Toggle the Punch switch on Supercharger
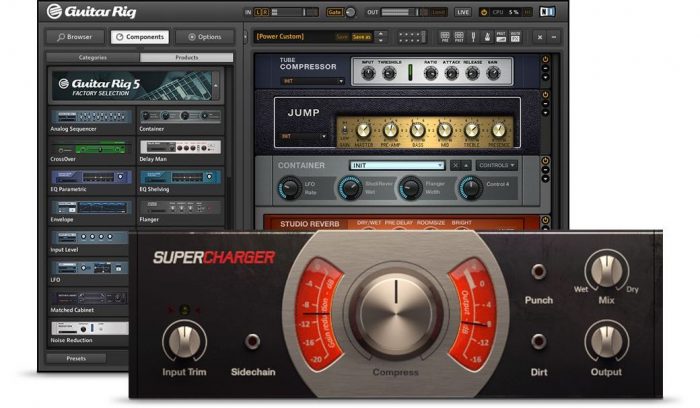This screenshot has width=700, height=408. click(542, 271)
